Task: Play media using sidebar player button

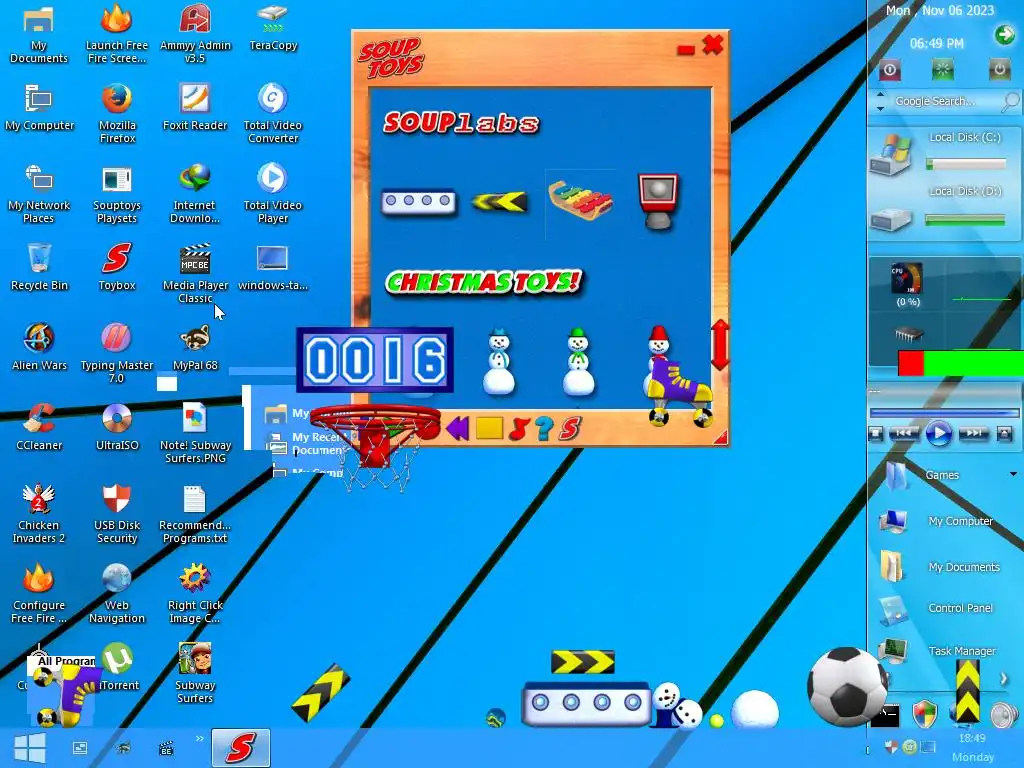Action: 938,434
